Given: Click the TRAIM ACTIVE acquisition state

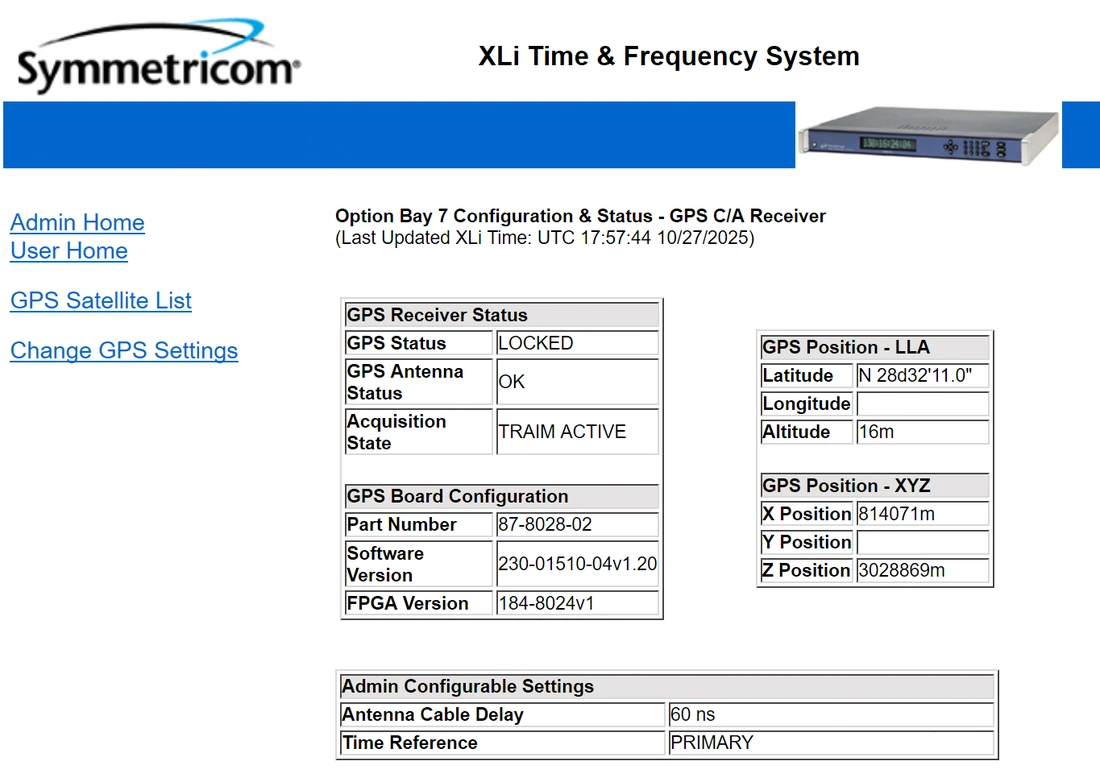Looking at the screenshot, I should click(577, 432).
